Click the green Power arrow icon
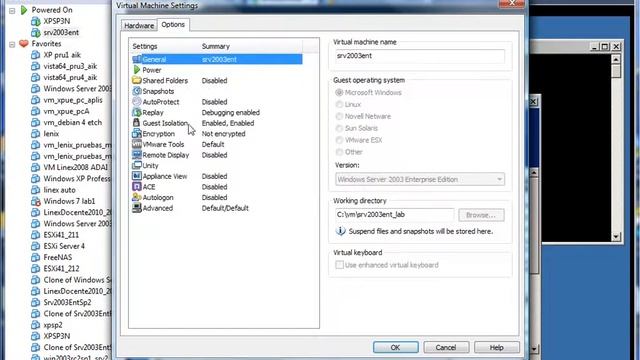640x360 pixels. click(x=137, y=70)
